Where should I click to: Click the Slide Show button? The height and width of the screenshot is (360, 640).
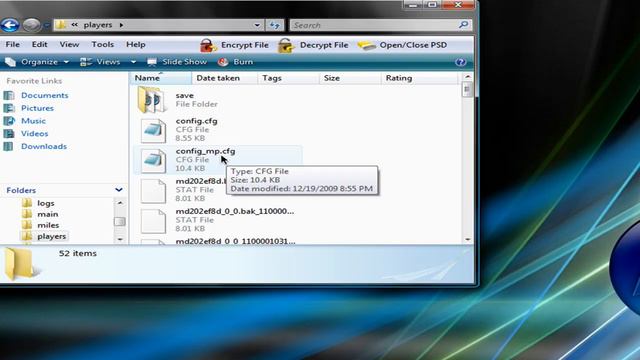click(x=177, y=62)
